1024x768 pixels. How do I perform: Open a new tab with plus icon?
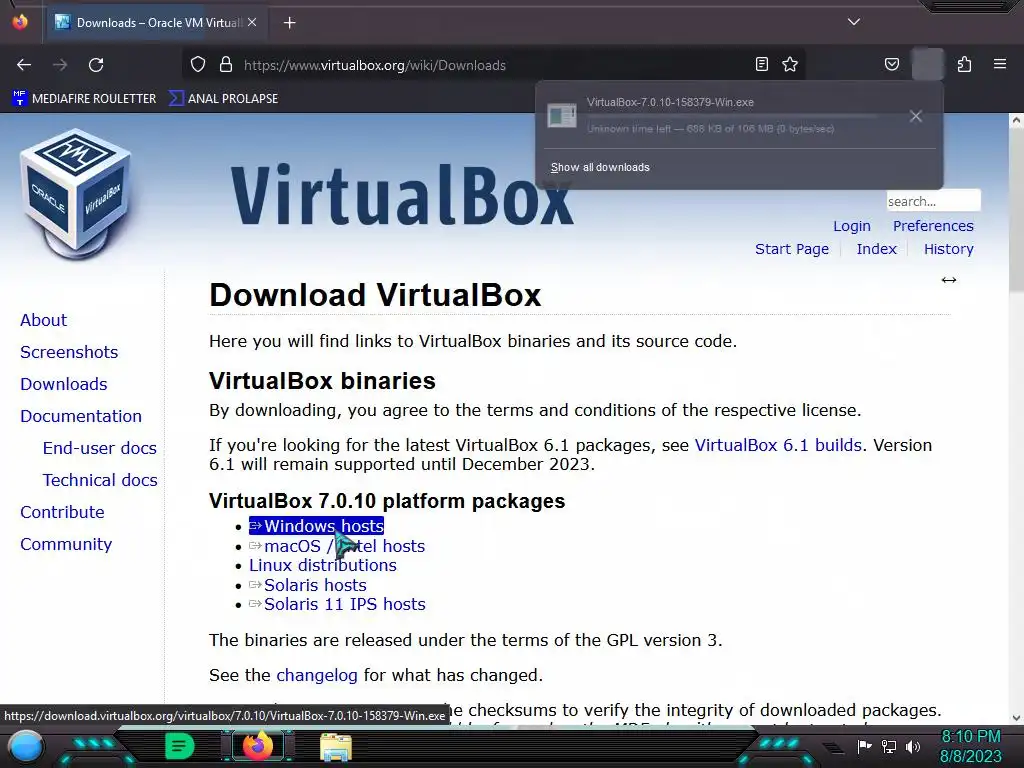pyautogui.click(x=290, y=23)
